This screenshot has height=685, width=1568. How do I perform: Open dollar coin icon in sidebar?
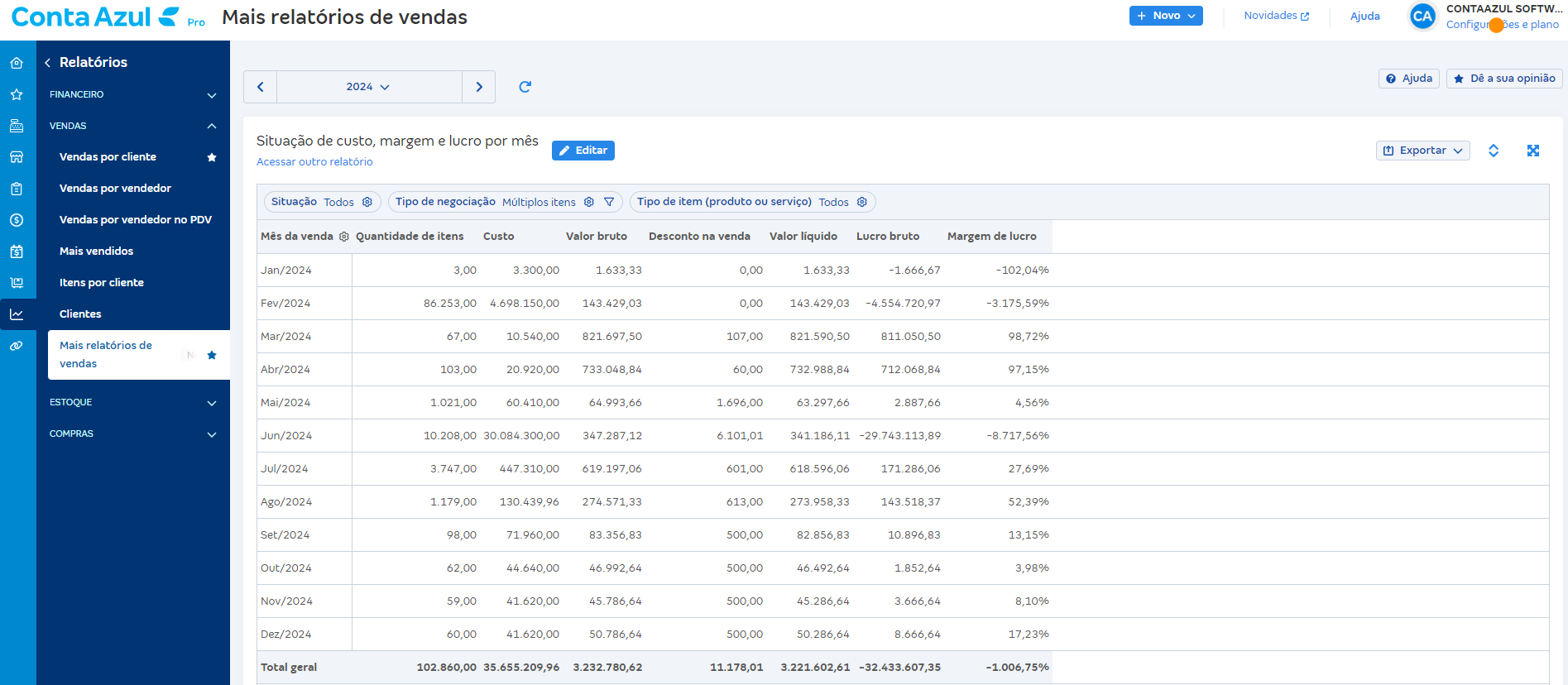tap(17, 220)
